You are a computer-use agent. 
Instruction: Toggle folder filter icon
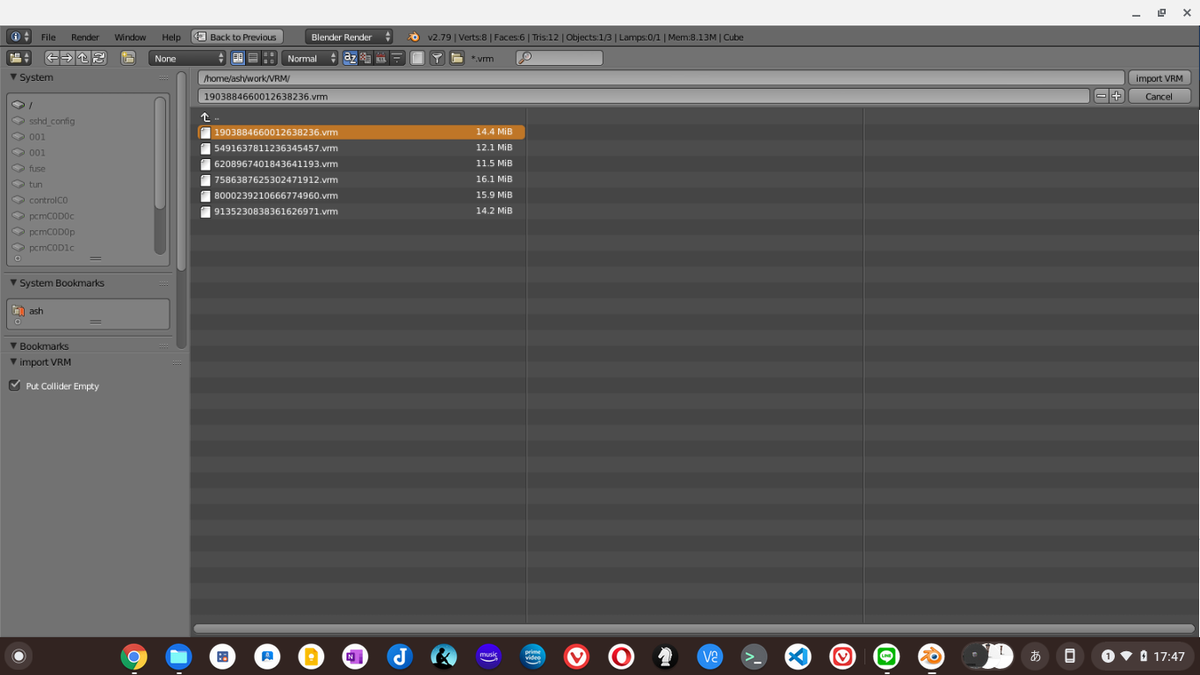click(x=456, y=58)
